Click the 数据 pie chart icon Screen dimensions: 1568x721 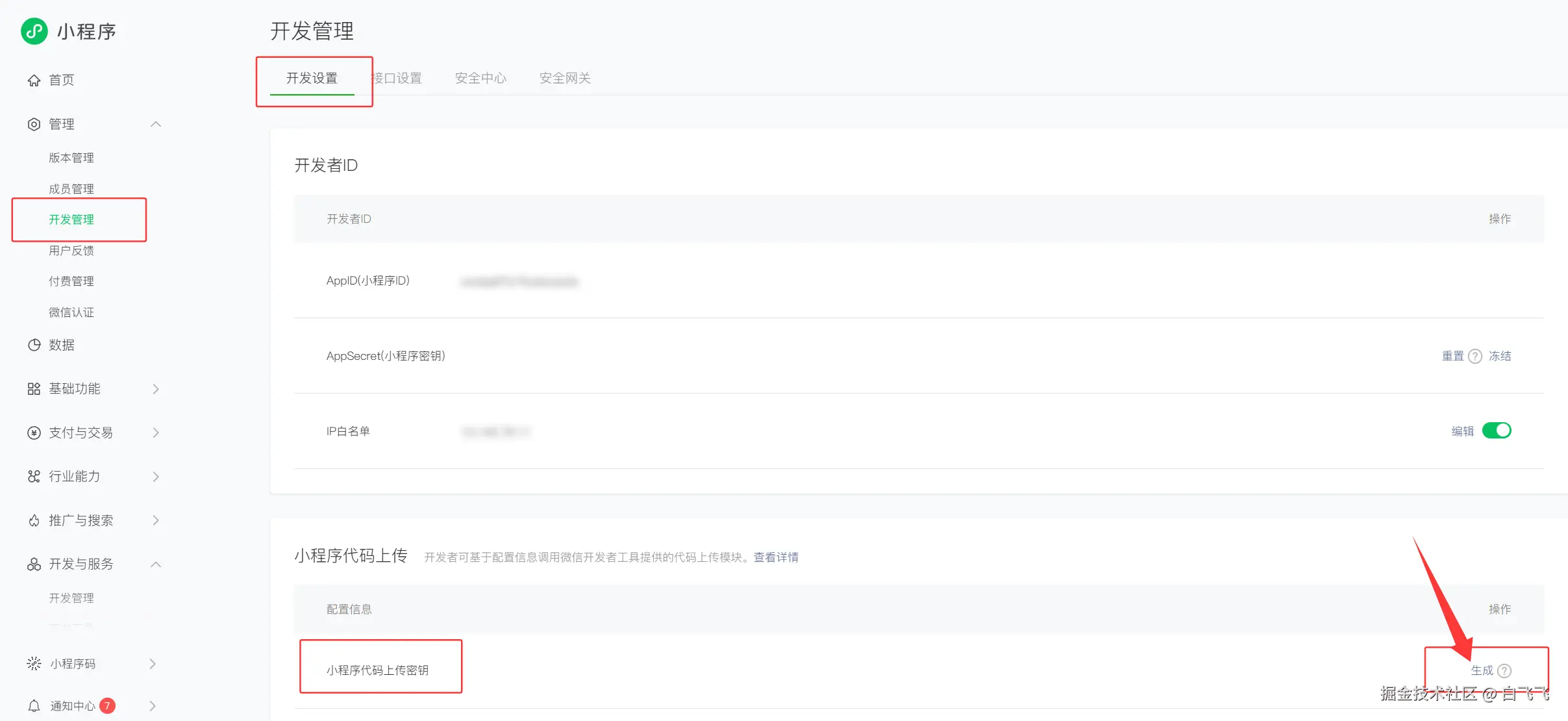pyautogui.click(x=34, y=345)
